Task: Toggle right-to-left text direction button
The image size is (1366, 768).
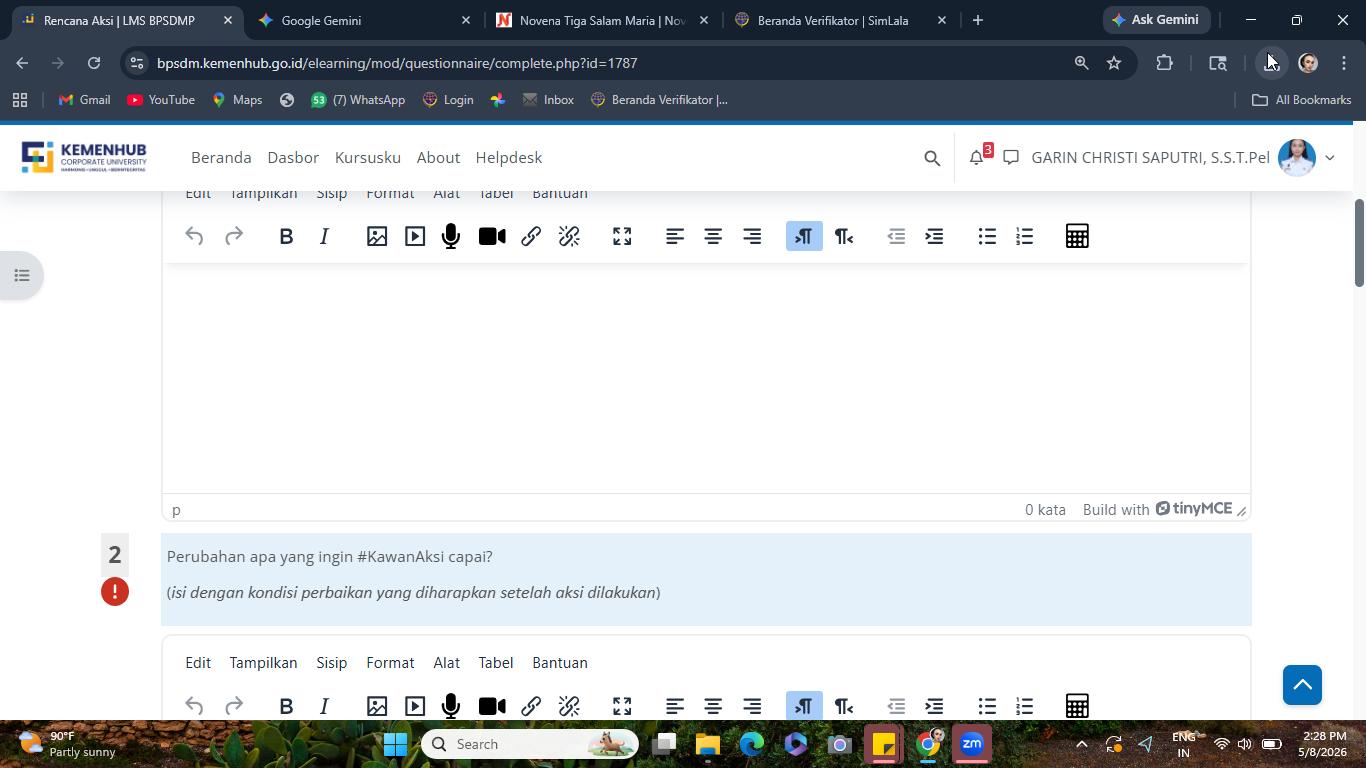Action: coord(843,236)
